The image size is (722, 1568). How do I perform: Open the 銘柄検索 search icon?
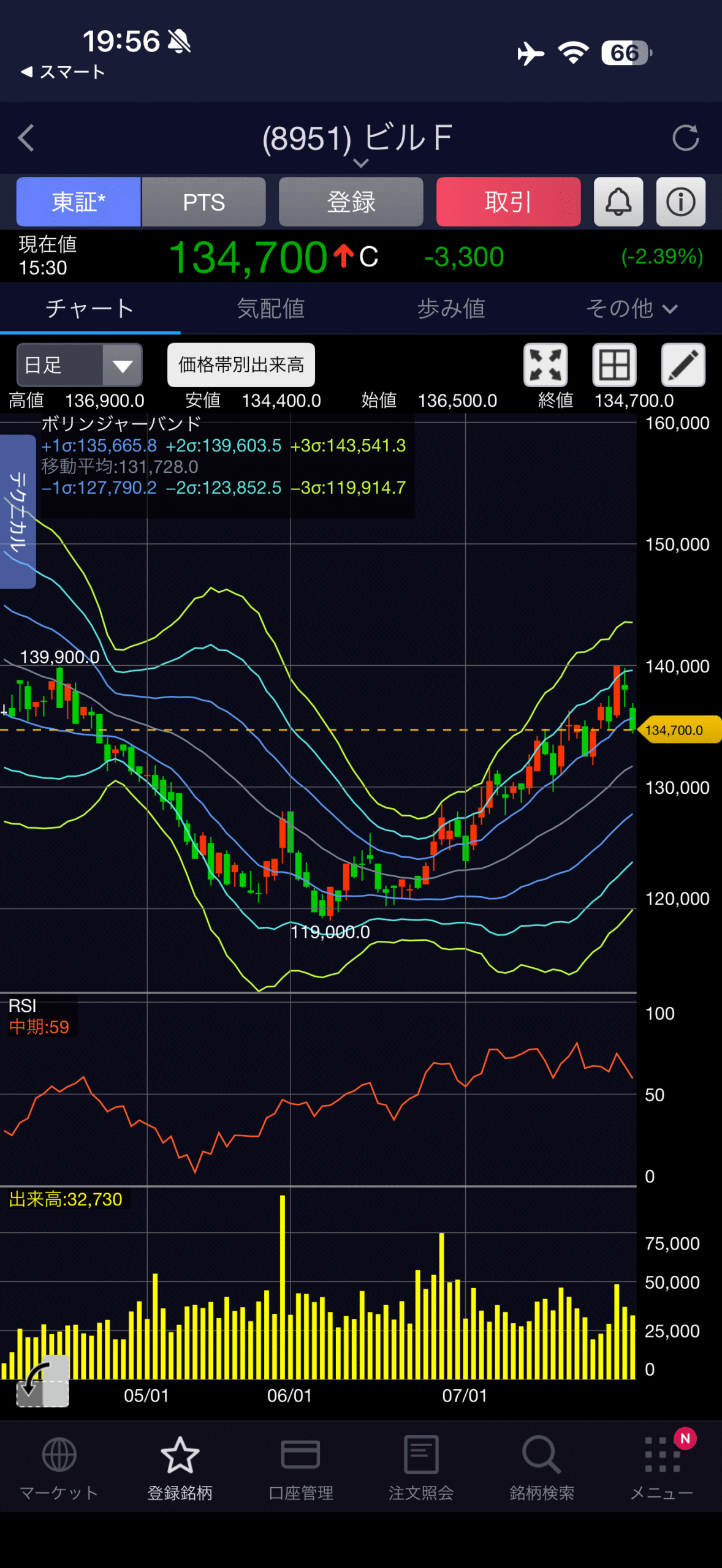click(x=542, y=1467)
